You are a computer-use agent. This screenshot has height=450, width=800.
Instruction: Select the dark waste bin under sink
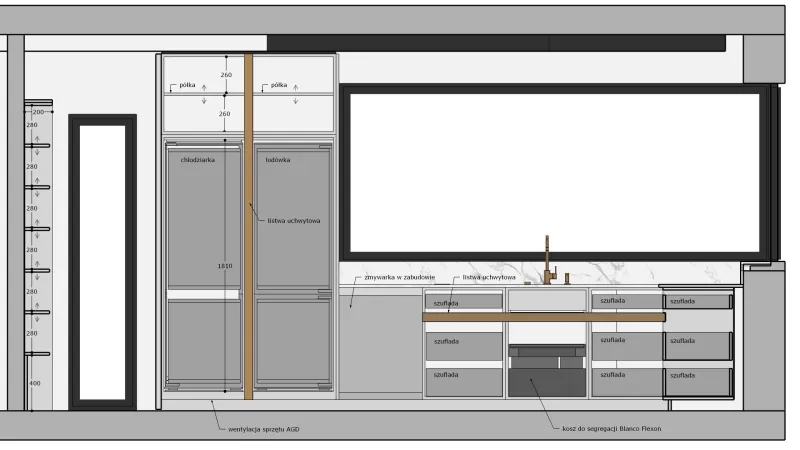pyautogui.click(x=547, y=382)
